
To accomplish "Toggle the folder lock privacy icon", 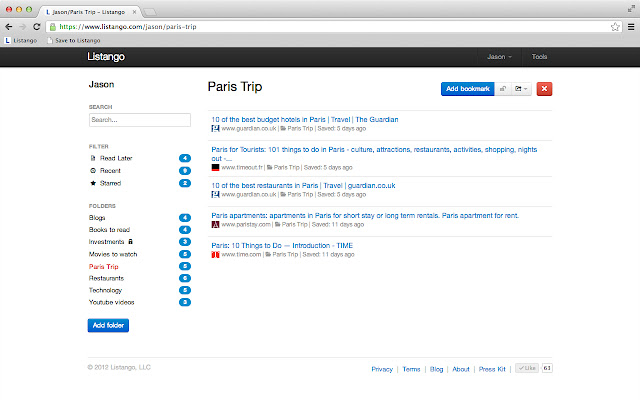I will [x=503, y=89].
